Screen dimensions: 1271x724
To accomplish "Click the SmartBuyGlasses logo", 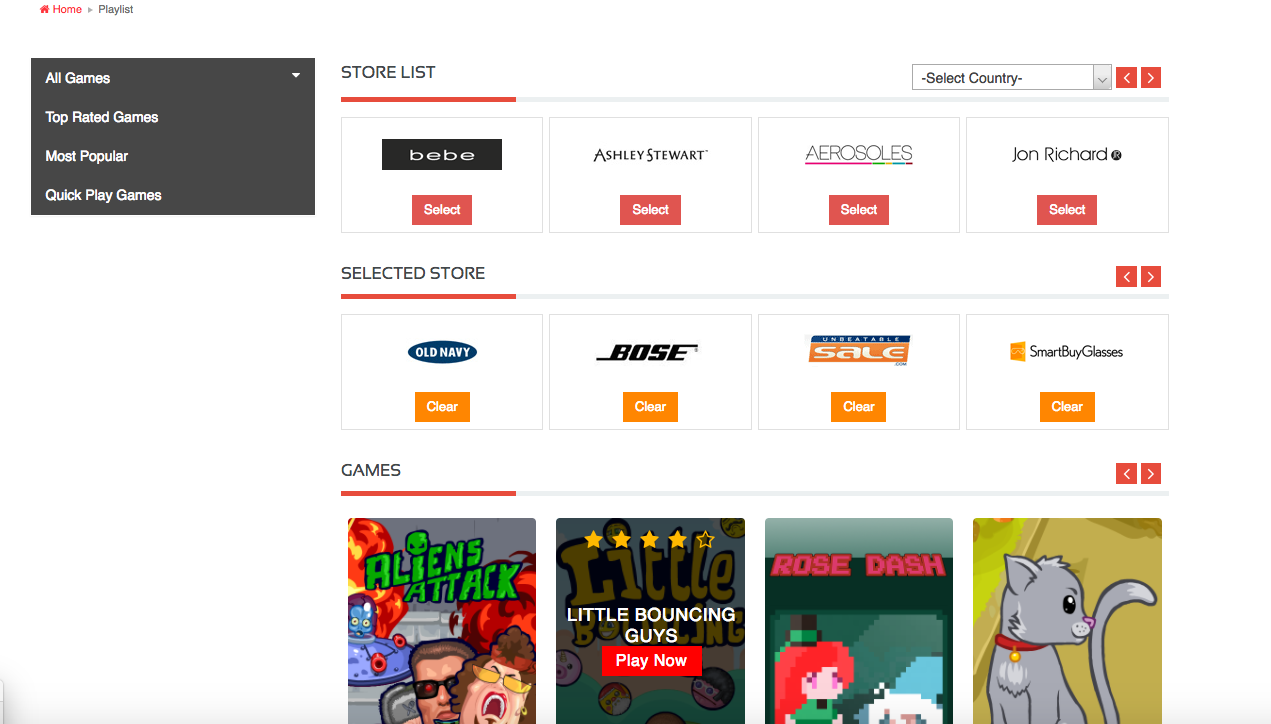I will [x=1067, y=351].
